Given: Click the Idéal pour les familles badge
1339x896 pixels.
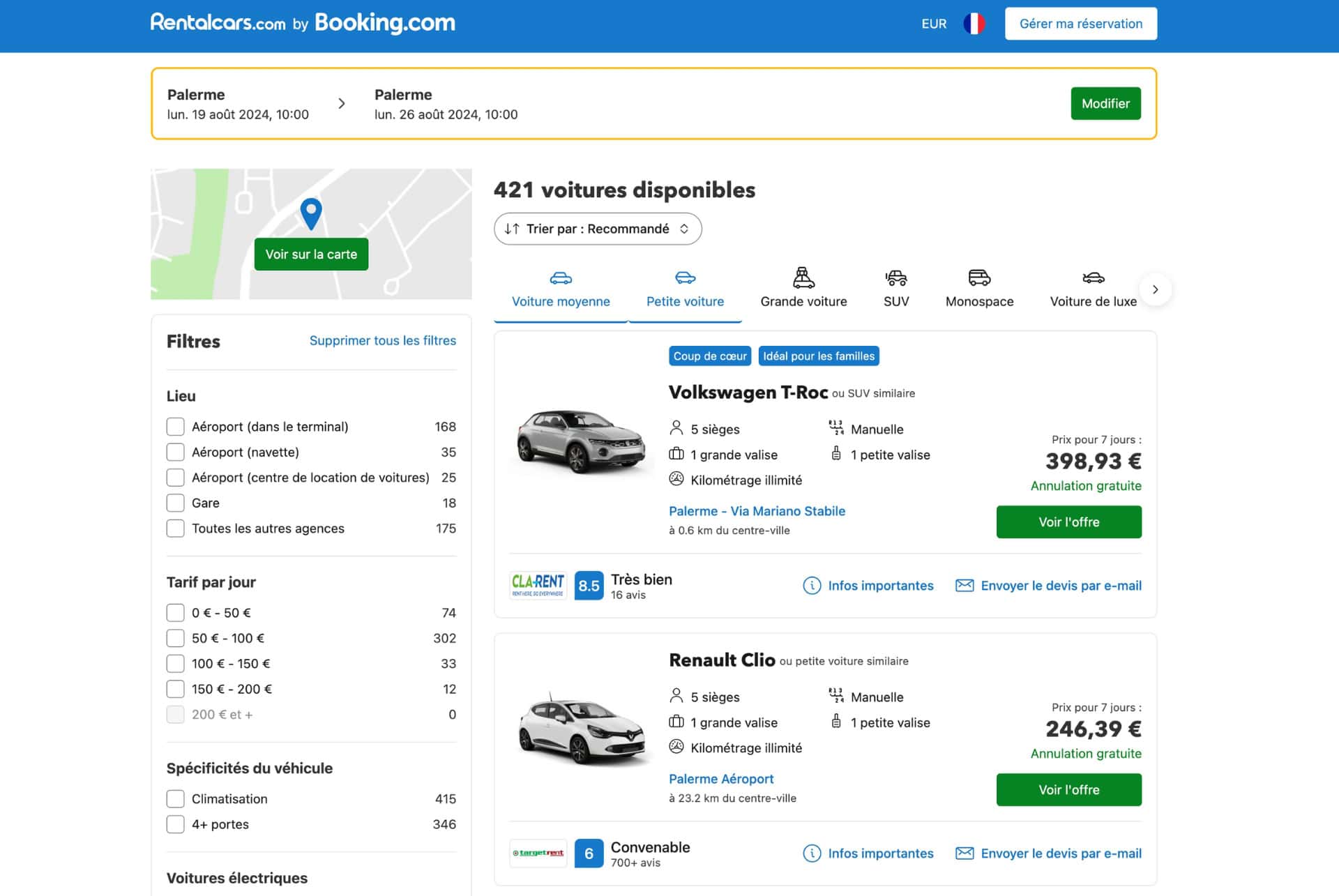Looking at the screenshot, I should click(x=819, y=356).
